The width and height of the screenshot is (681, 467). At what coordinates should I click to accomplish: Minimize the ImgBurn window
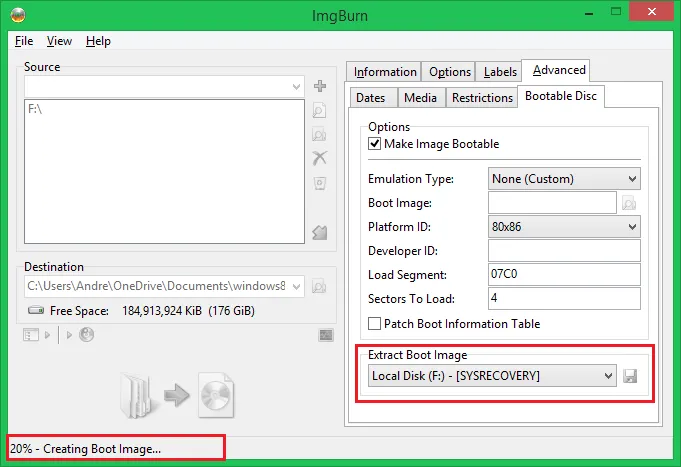[x=589, y=13]
